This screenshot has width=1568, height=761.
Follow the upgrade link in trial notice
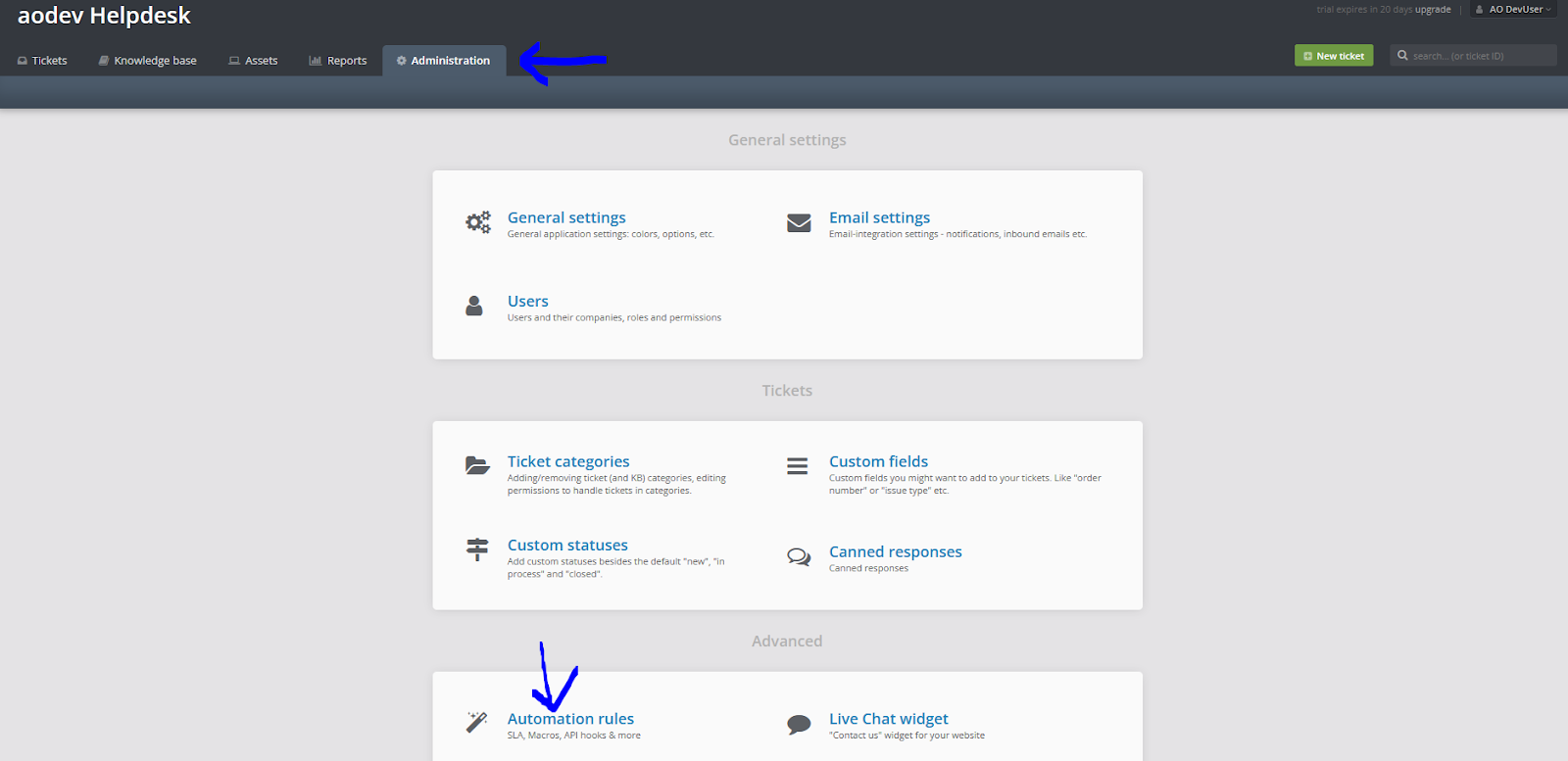tap(1433, 10)
